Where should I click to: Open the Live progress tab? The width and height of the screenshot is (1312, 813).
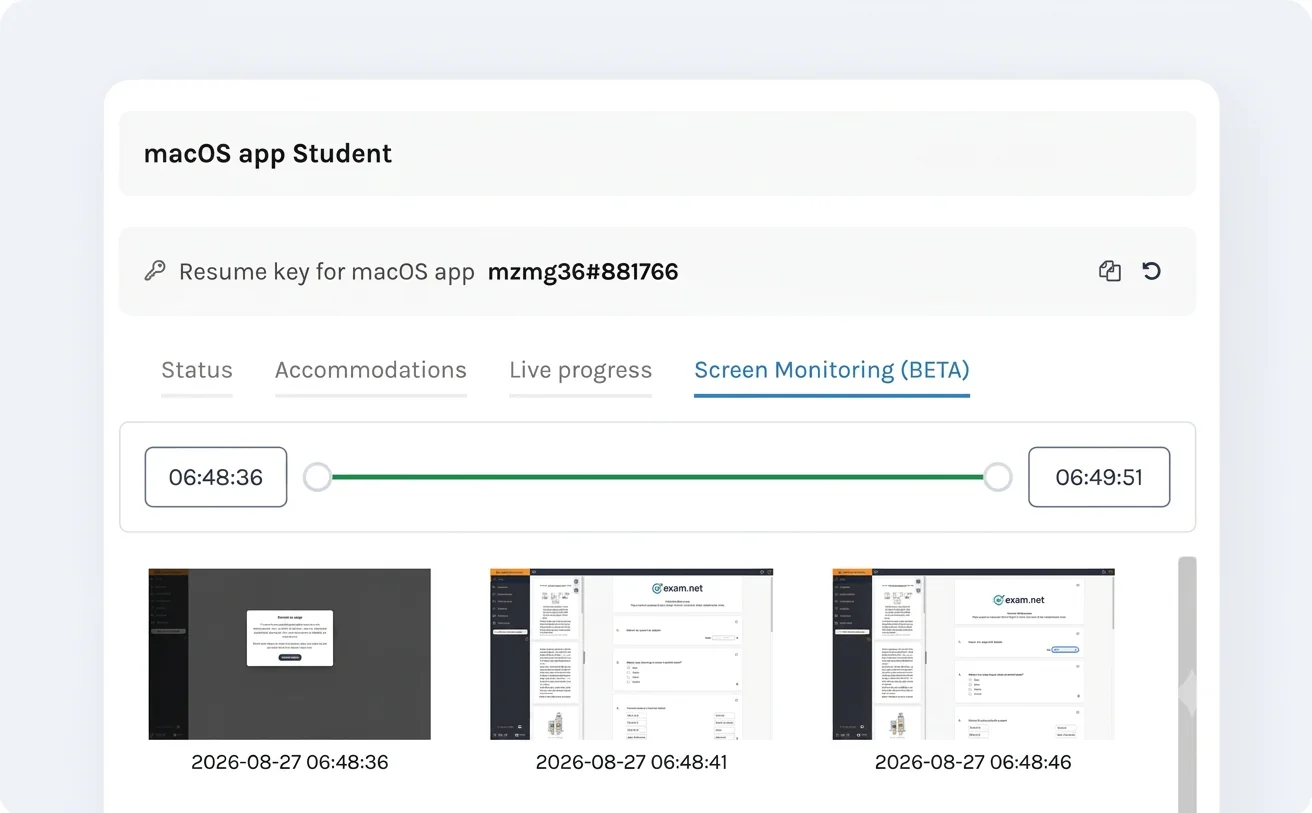(x=580, y=370)
